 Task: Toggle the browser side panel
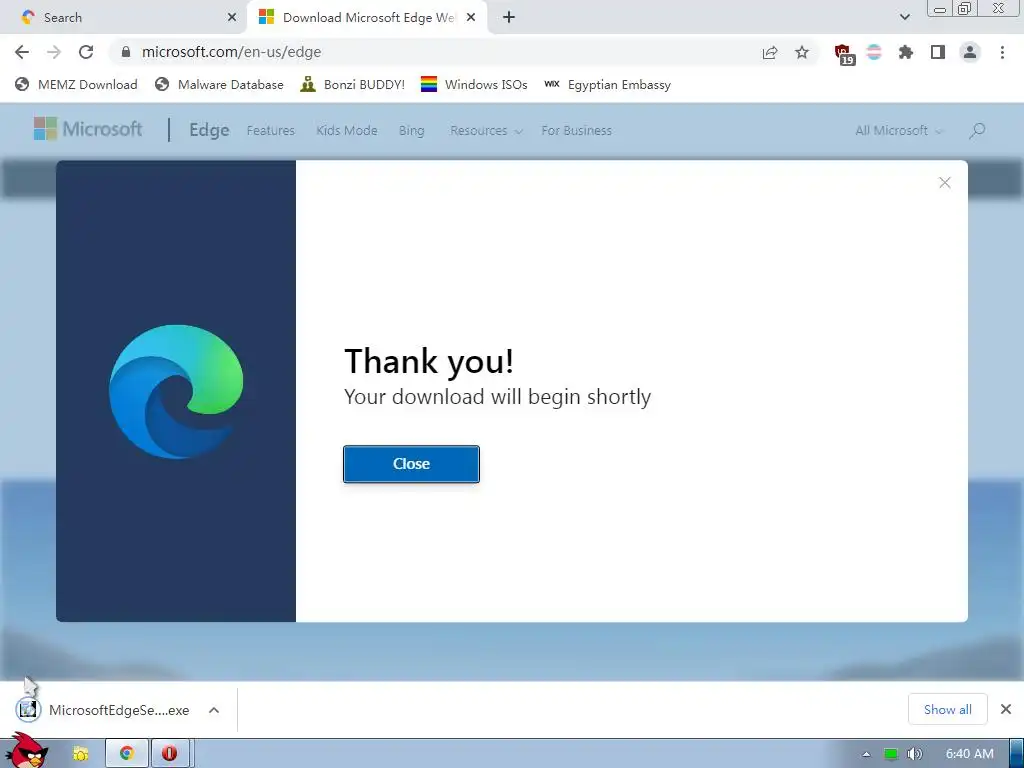click(x=938, y=52)
